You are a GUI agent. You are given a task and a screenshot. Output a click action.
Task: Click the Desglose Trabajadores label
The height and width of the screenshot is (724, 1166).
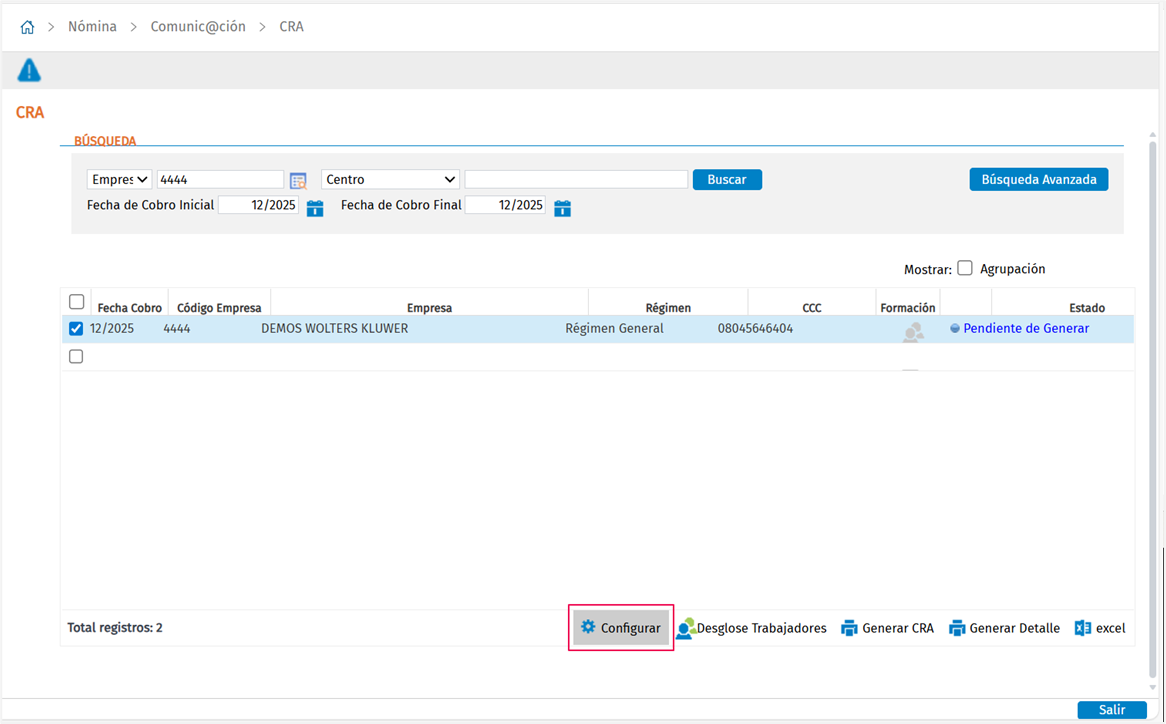(x=761, y=629)
